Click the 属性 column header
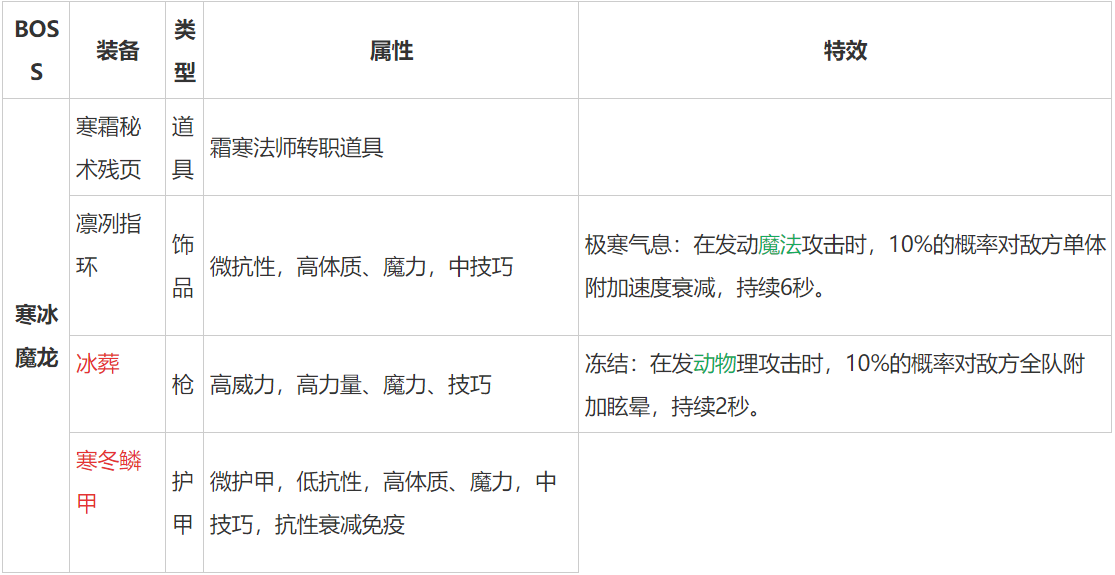The width and height of the screenshot is (1115, 575). pyautogui.click(x=391, y=51)
